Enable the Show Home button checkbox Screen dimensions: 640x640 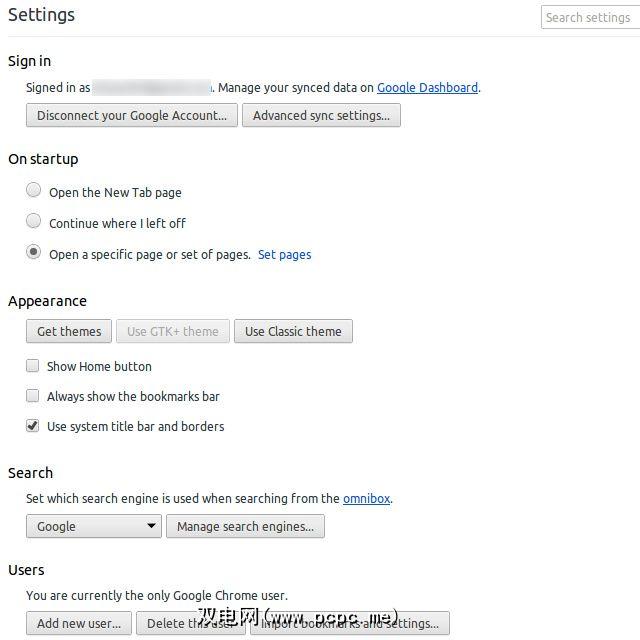point(33,366)
